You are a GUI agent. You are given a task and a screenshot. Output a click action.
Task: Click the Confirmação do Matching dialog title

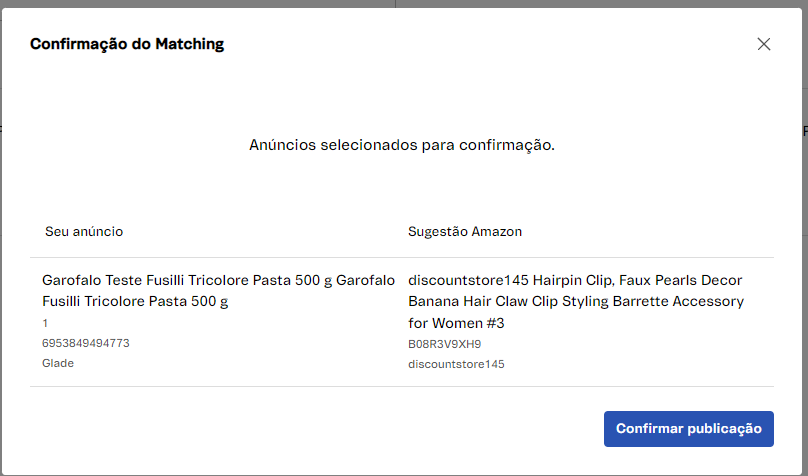pos(127,44)
